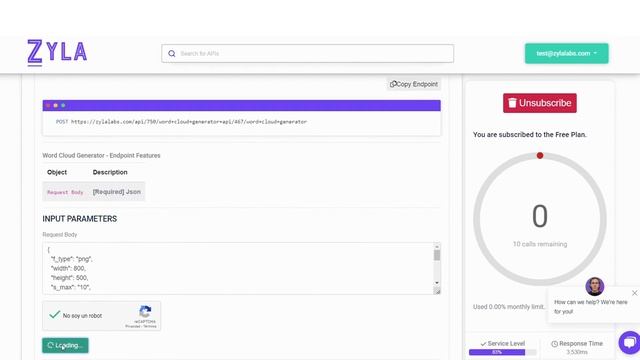This screenshot has height=360, width=640.
Task: Click the chat agent avatar
Action: 595,287
